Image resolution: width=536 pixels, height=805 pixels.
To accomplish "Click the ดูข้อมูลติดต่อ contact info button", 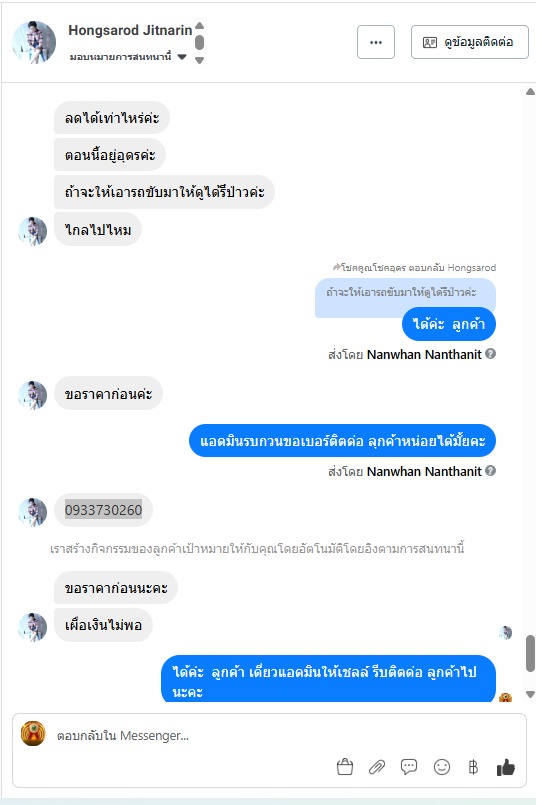I will (x=469, y=42).
